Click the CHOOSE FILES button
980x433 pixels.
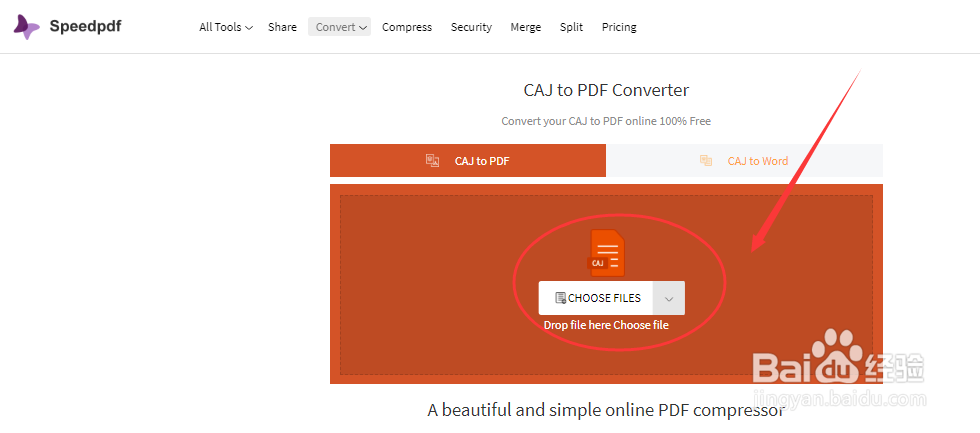pos(596,298)
